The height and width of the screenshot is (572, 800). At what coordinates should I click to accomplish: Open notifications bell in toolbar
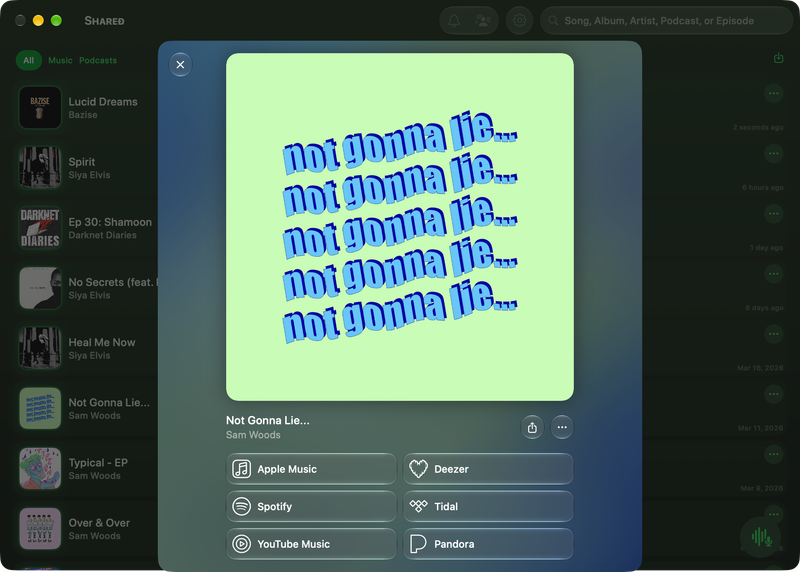pos(454,21)
